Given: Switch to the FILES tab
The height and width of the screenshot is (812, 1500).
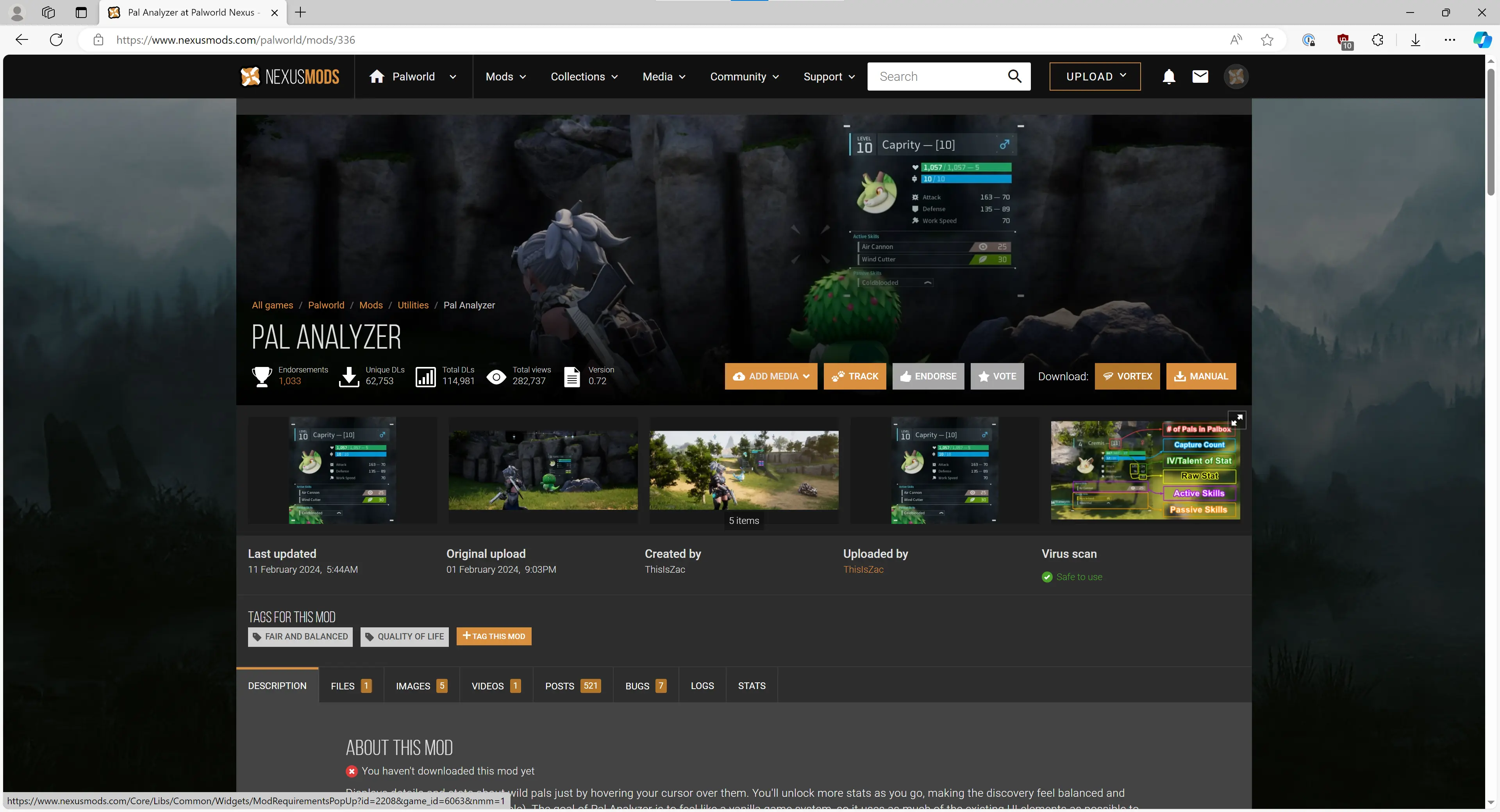Looking at the screenshot, I should tap(351, 686).
